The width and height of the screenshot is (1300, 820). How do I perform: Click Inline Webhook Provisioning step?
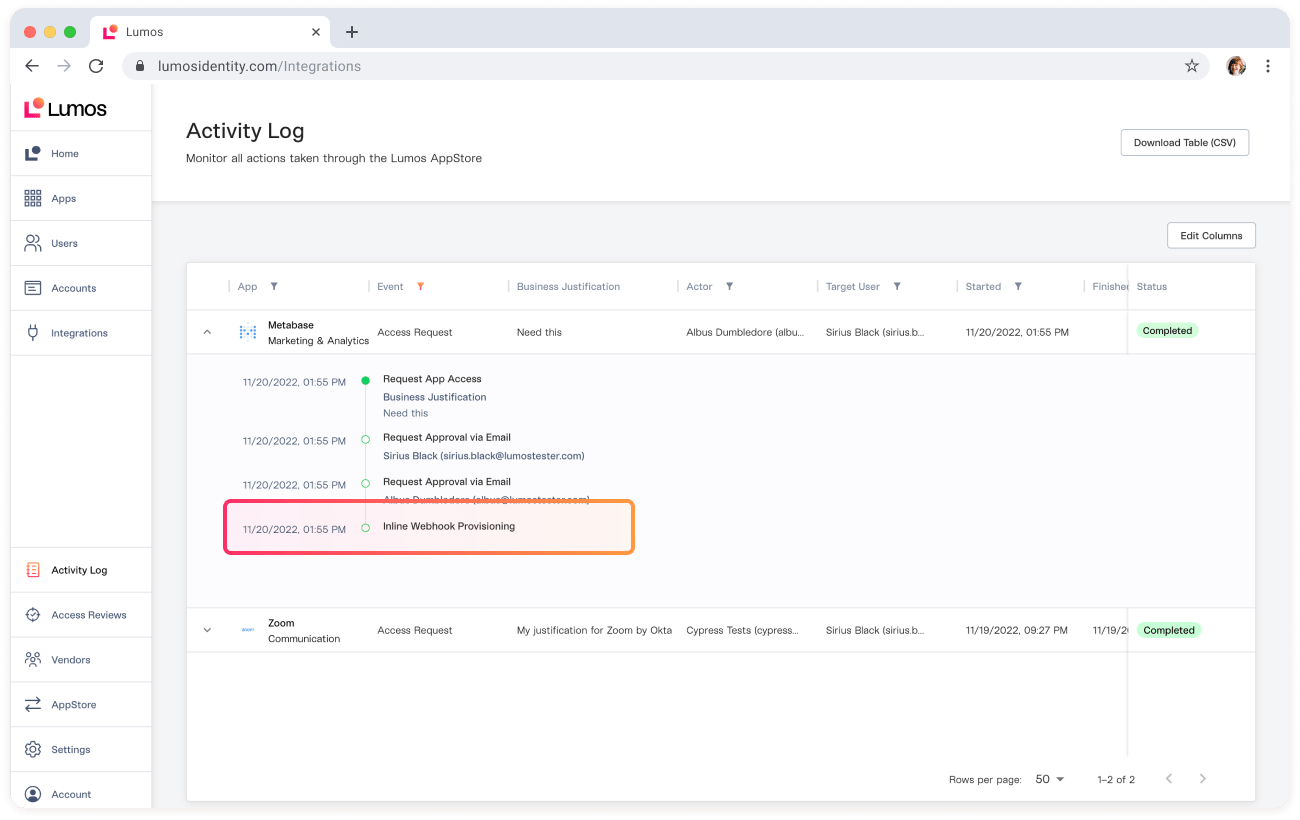point(449,526)
